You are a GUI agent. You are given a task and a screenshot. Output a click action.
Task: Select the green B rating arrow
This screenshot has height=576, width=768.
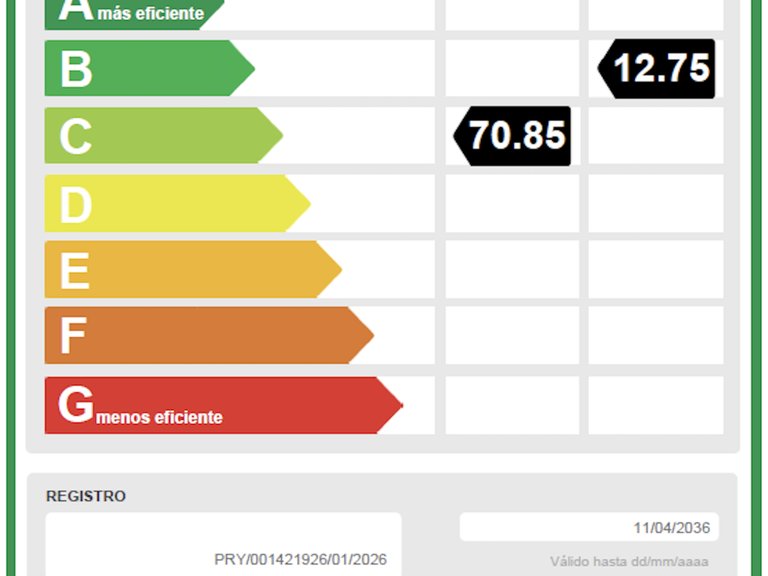coord(149,68)
